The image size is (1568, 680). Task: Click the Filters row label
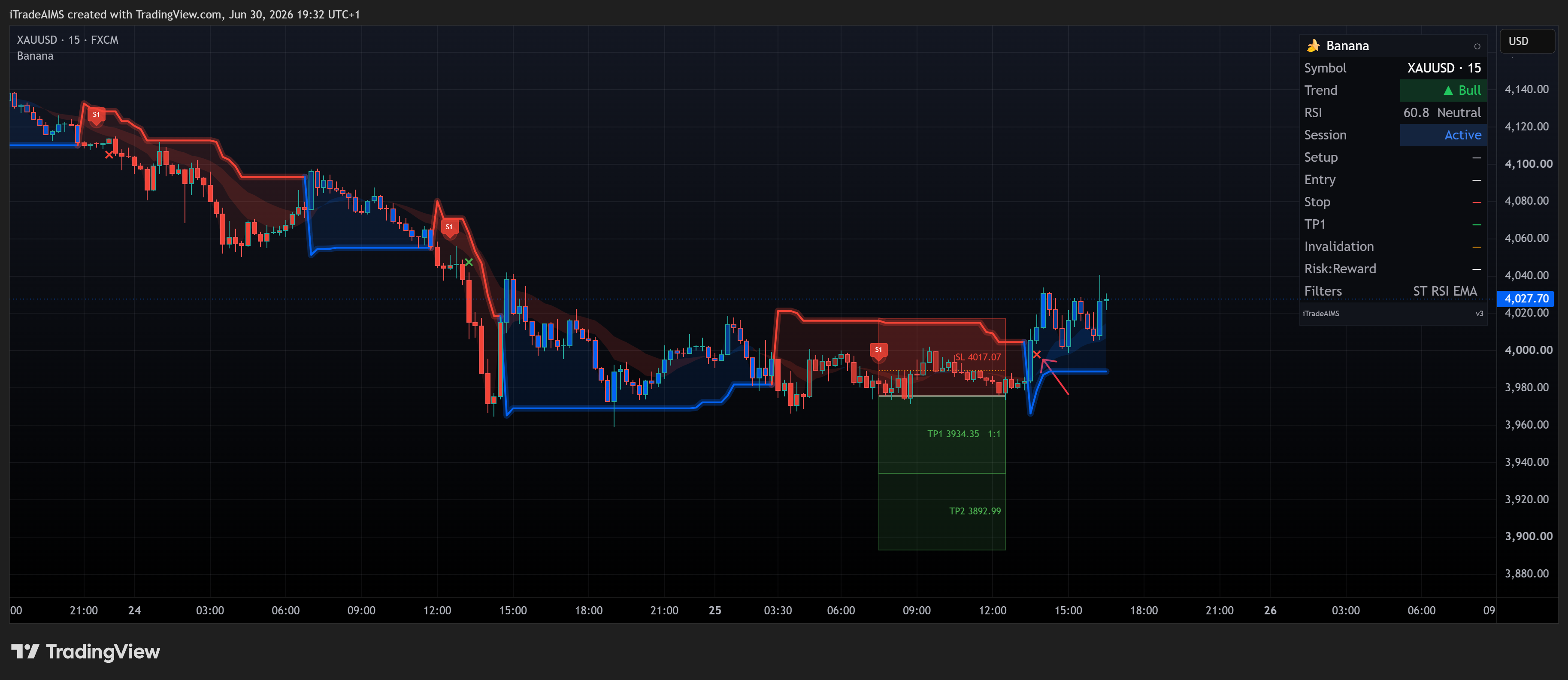click(x=1322, y=292)
